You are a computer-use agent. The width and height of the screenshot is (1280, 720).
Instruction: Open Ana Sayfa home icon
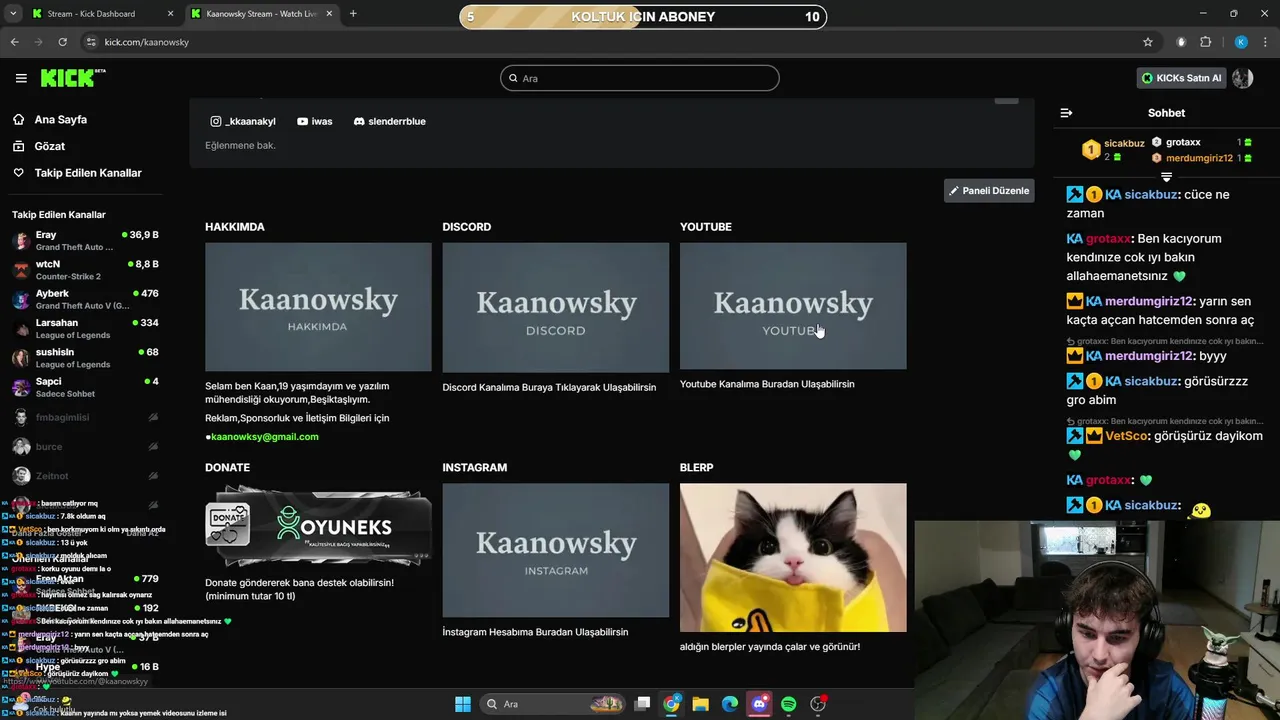[19, 119]
